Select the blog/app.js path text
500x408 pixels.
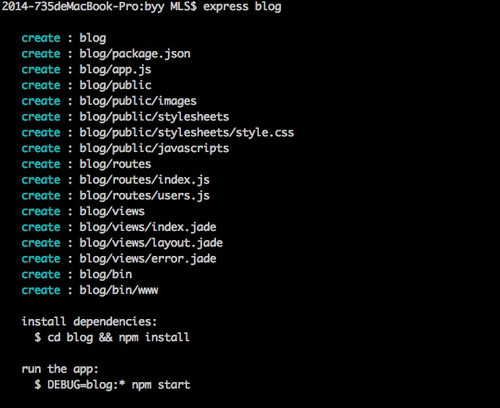click(x=115, y=70)
